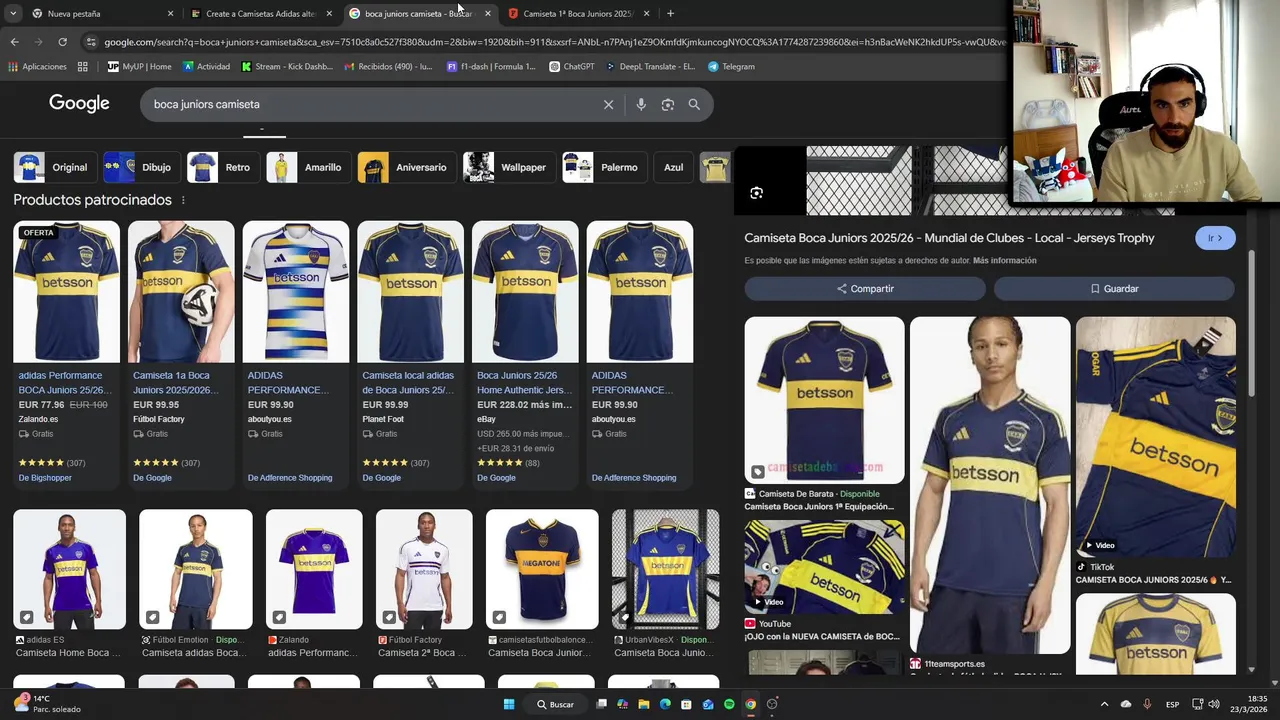The width and height of the screenshot is (1280, 720).
Task: Open DeepL Translate bookmark
Action: [x=650, y=67]
